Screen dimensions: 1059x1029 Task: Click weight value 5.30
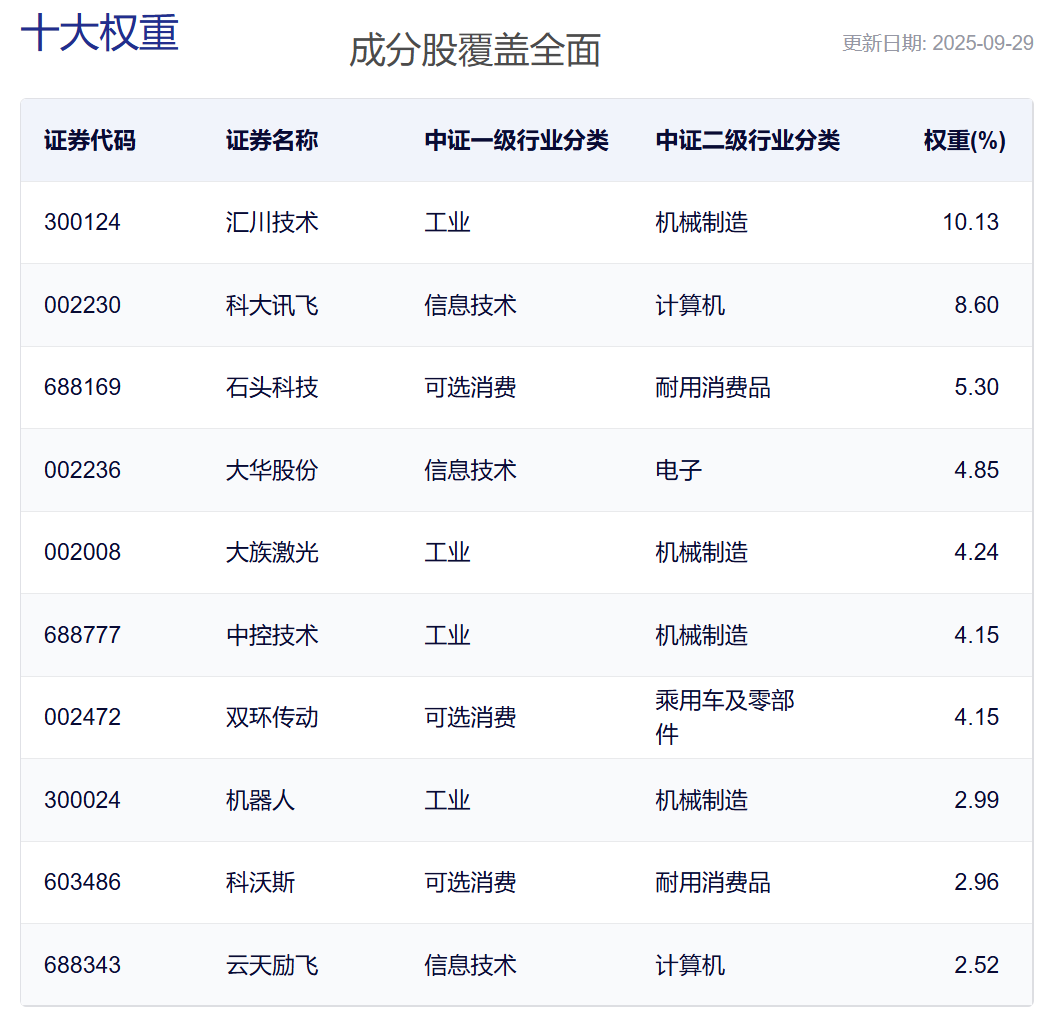[x=977, y=388]
